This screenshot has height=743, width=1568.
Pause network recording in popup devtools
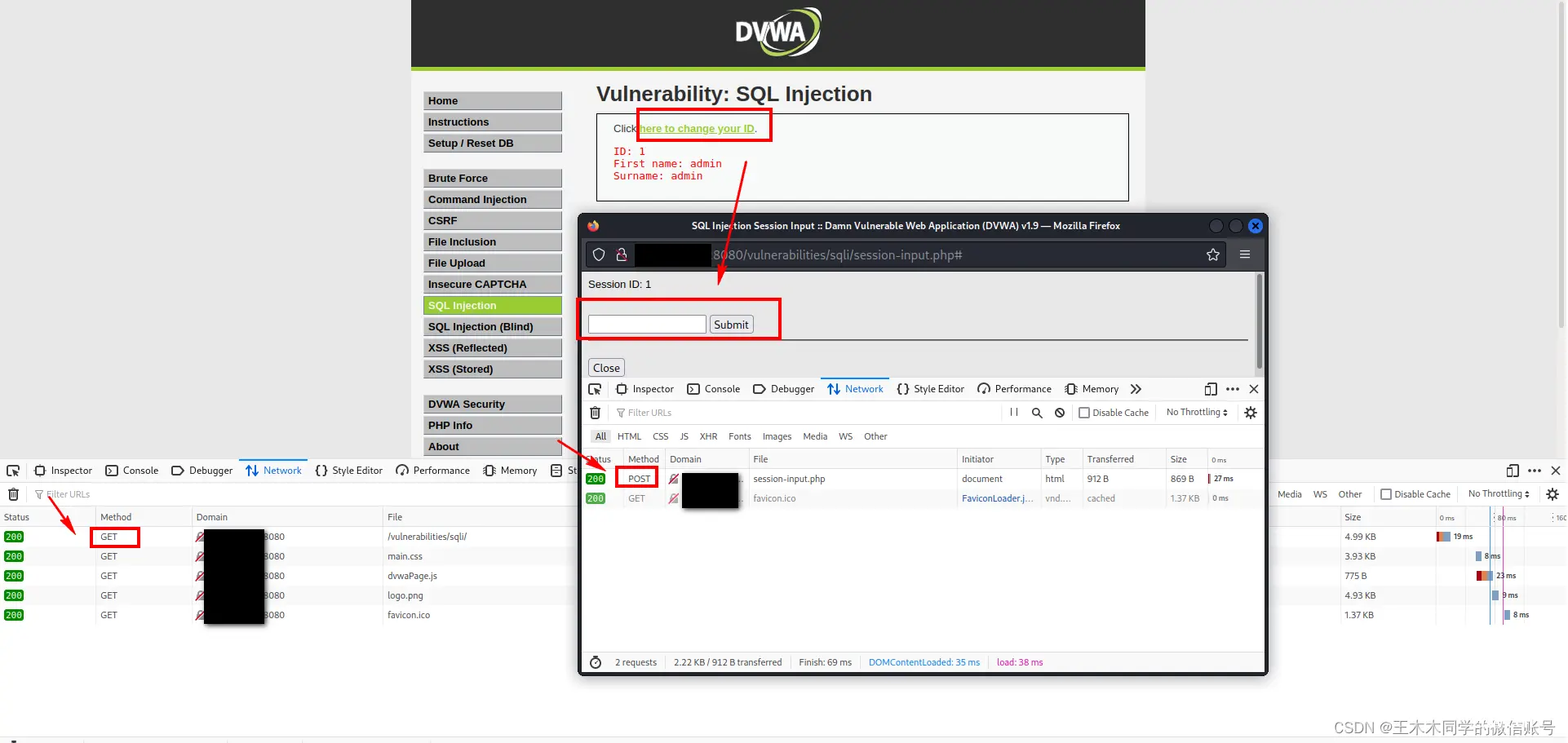1014,413
